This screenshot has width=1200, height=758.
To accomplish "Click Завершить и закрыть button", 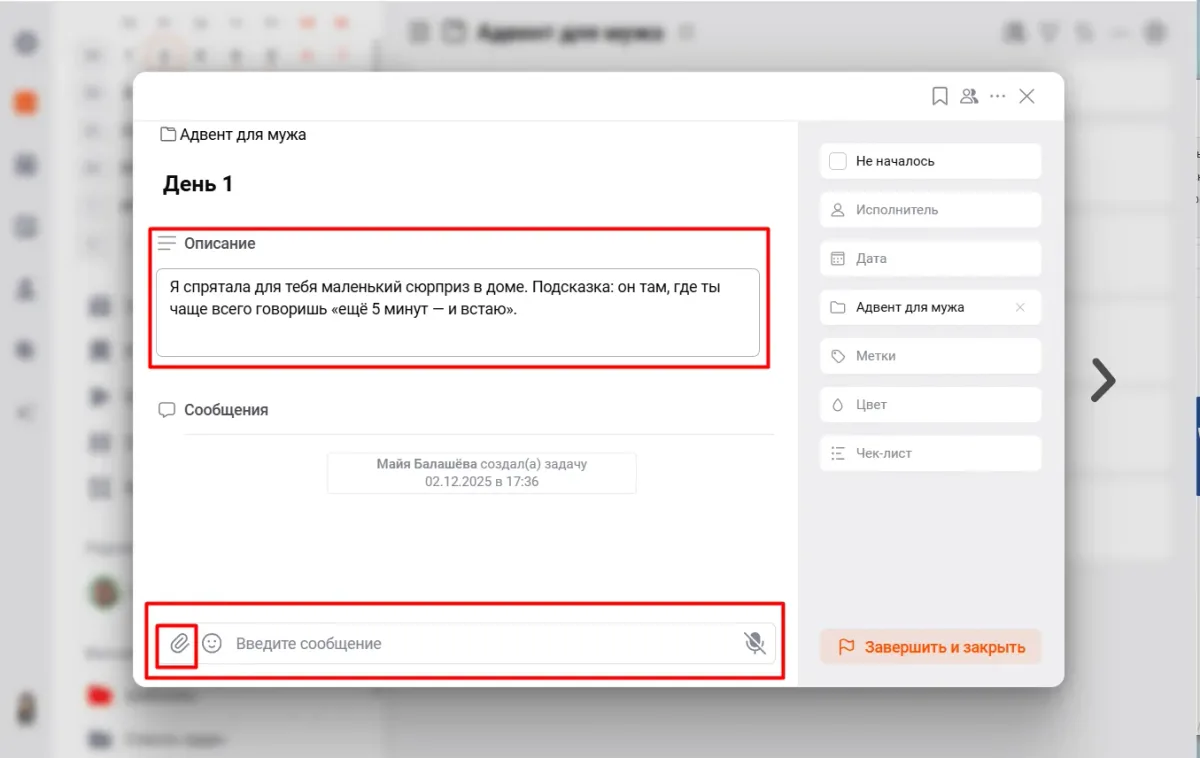I will pyautogui.click(x=930, y=647).
